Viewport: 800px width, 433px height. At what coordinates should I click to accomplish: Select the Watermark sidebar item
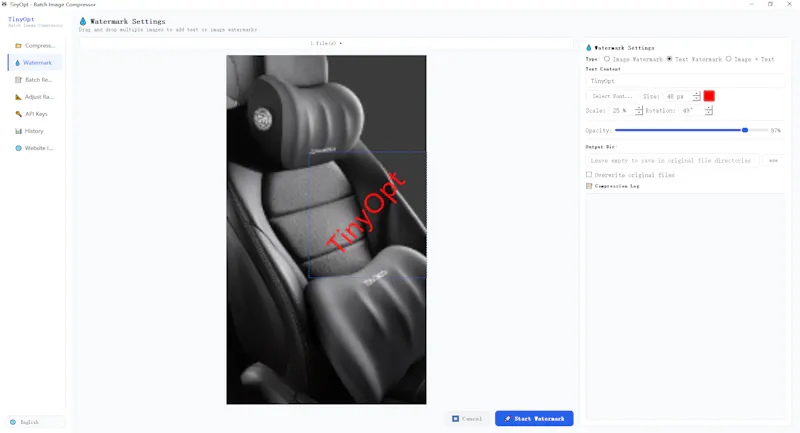tap(35, 63)
